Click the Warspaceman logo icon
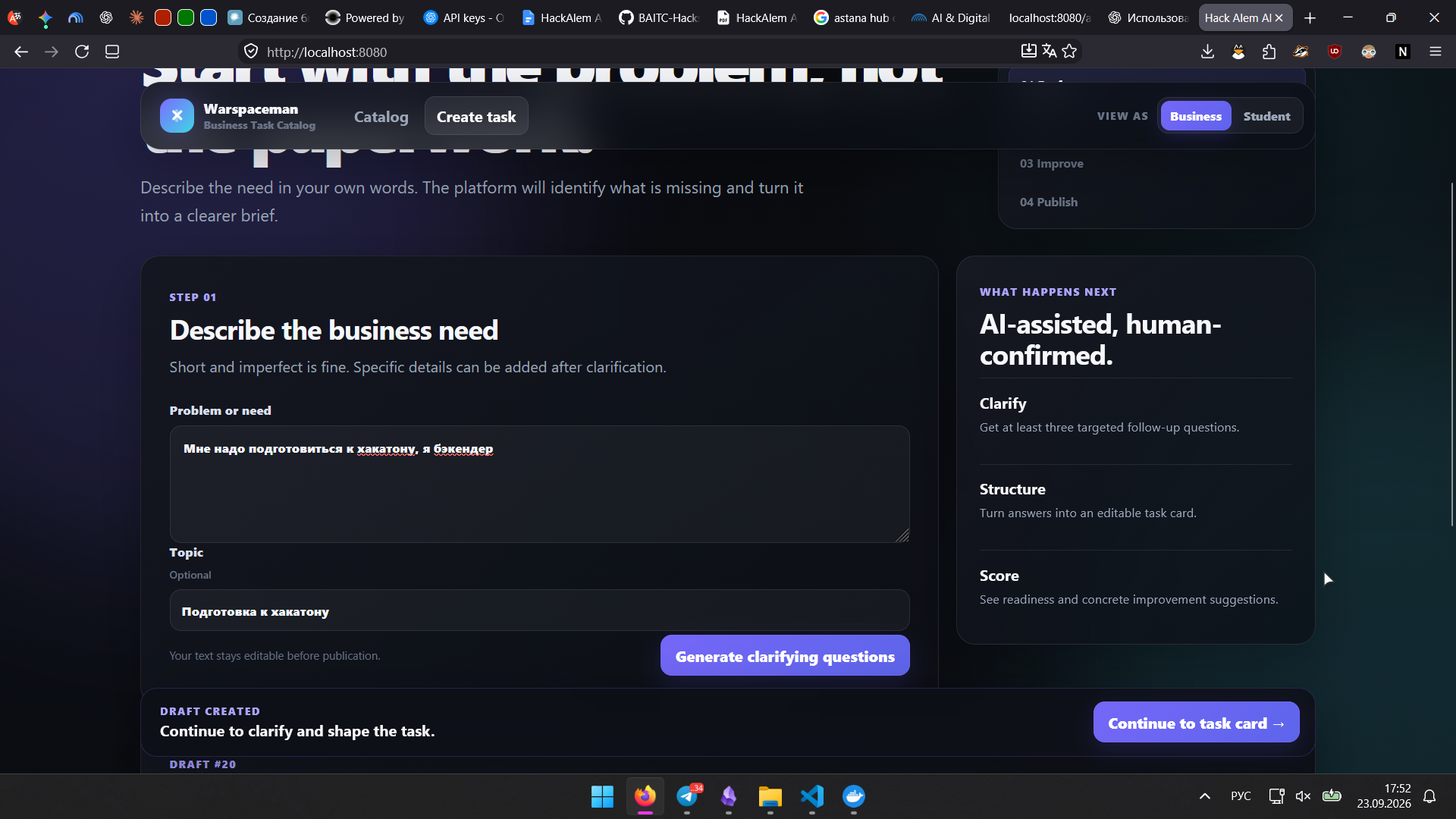The height and width of the screenshot is (819, 1456). 177,116
